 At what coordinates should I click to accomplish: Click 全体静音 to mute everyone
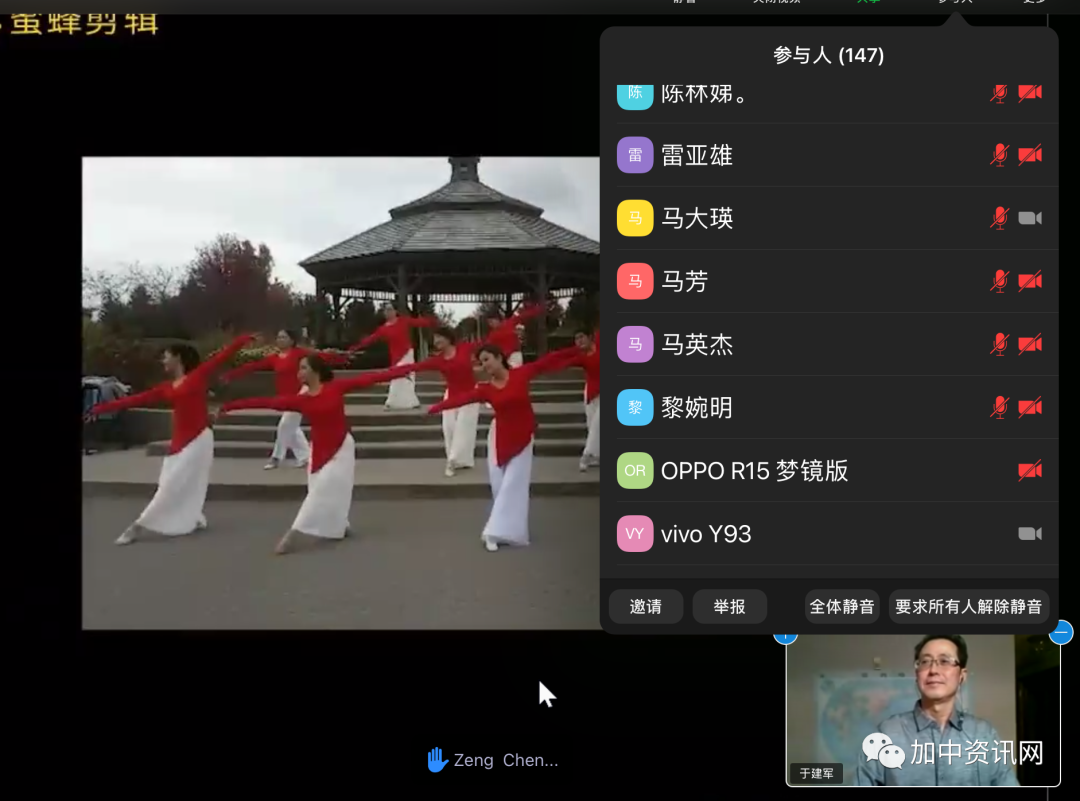(x=841, y=607)
